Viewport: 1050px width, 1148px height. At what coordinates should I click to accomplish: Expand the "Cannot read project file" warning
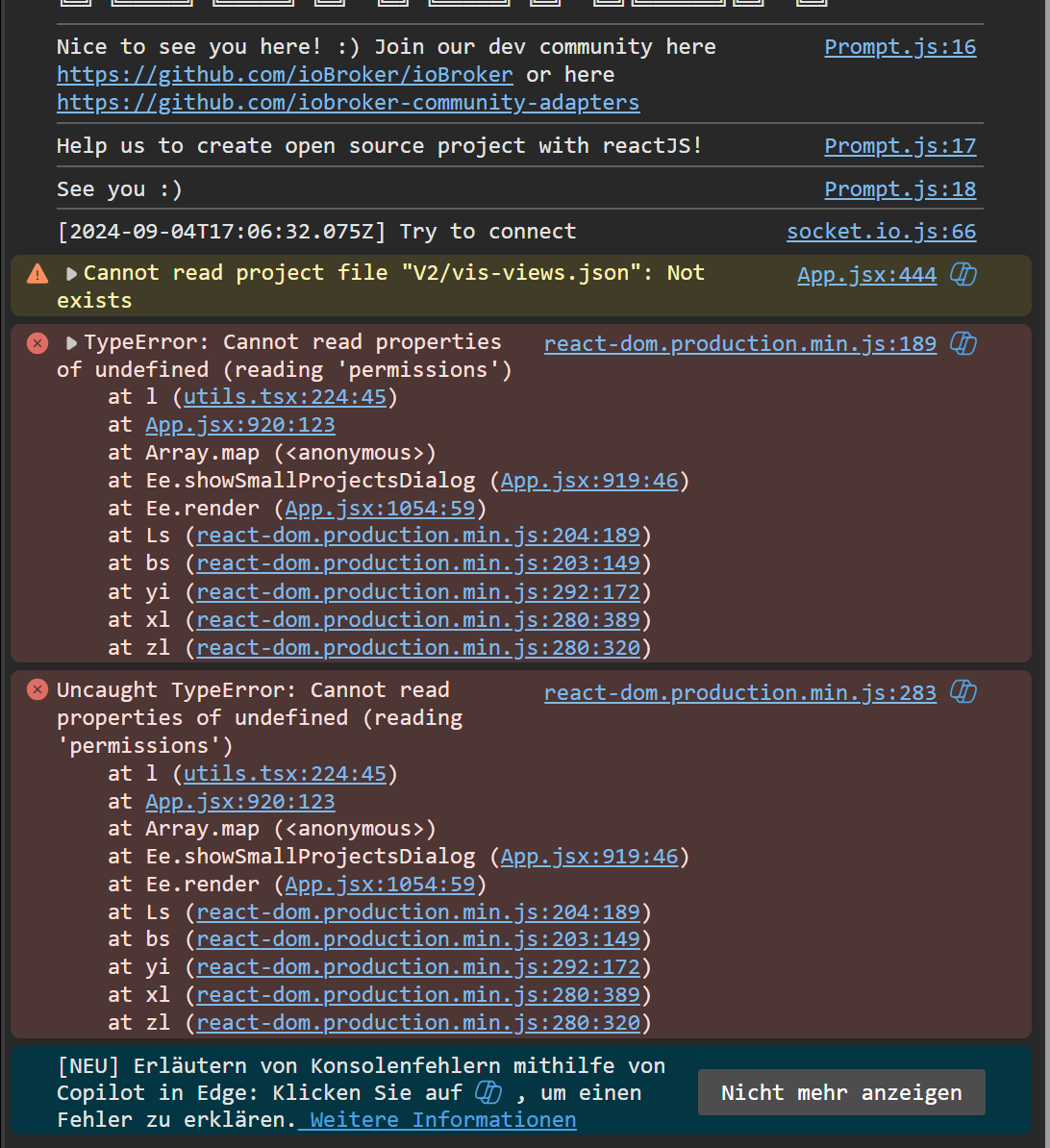click(x=71, y=274)
